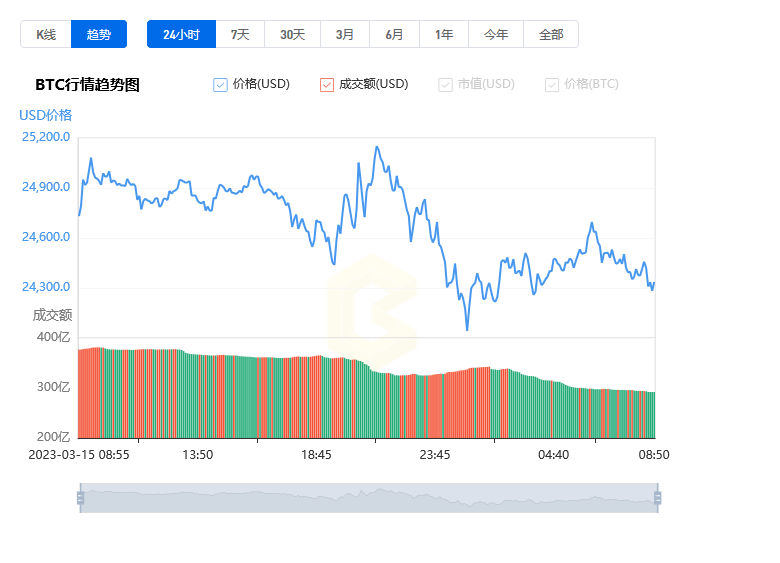Enable the 价格(BTC) checkbox

552,85
